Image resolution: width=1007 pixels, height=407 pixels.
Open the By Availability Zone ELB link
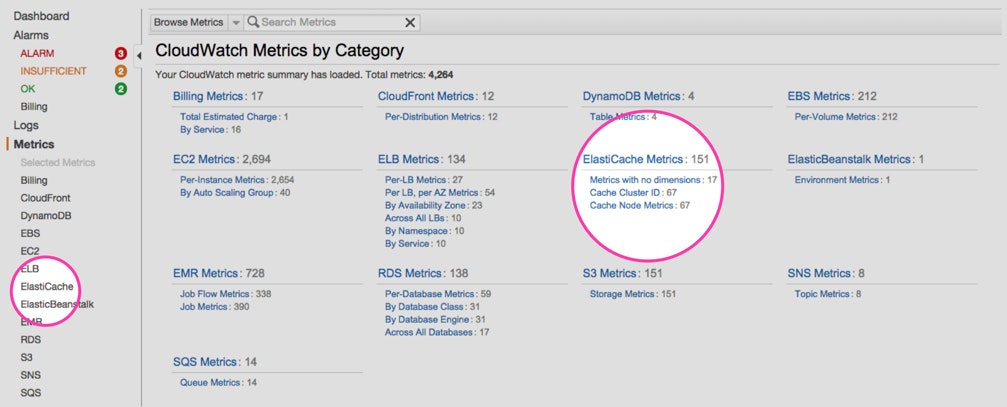(427, 205)
